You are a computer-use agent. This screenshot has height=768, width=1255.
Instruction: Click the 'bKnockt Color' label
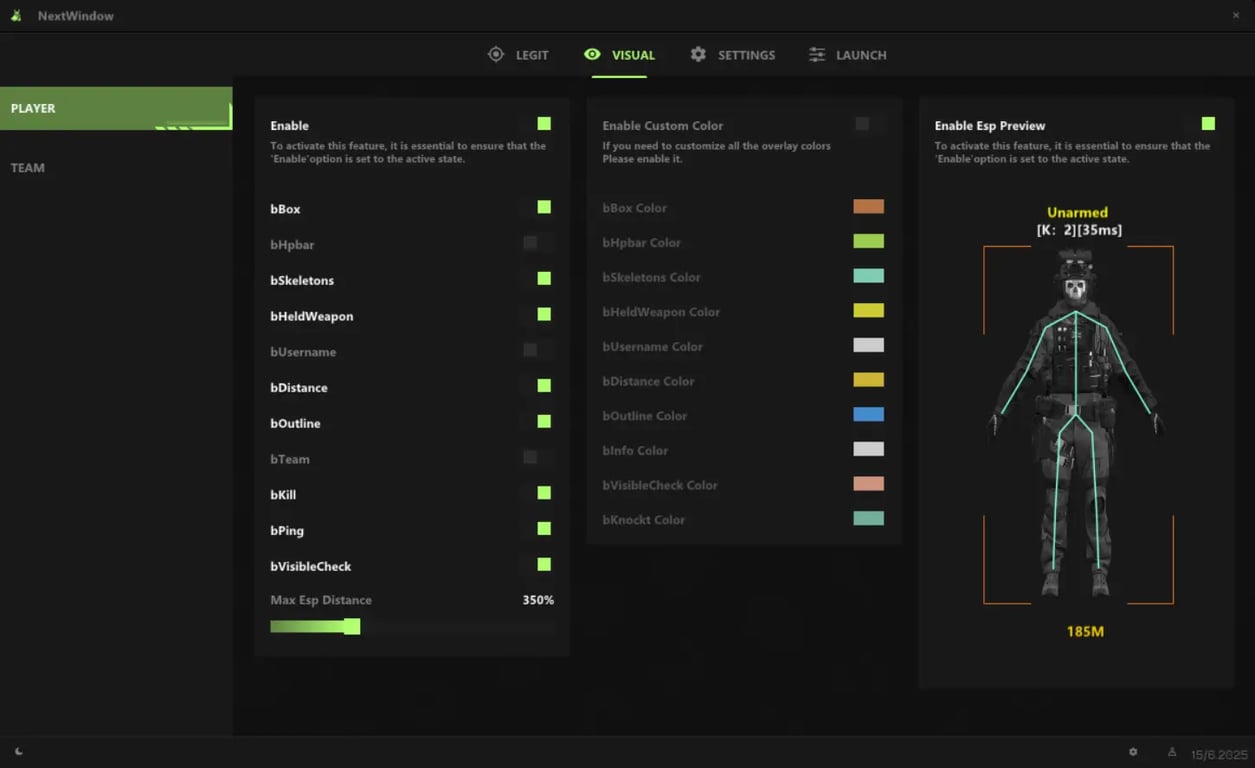(644, 520)
